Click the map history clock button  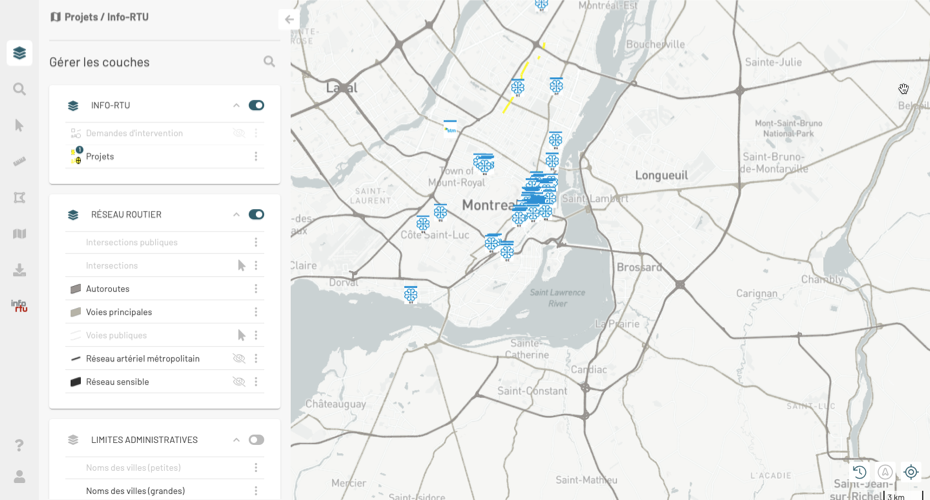(x=859, y=472)
